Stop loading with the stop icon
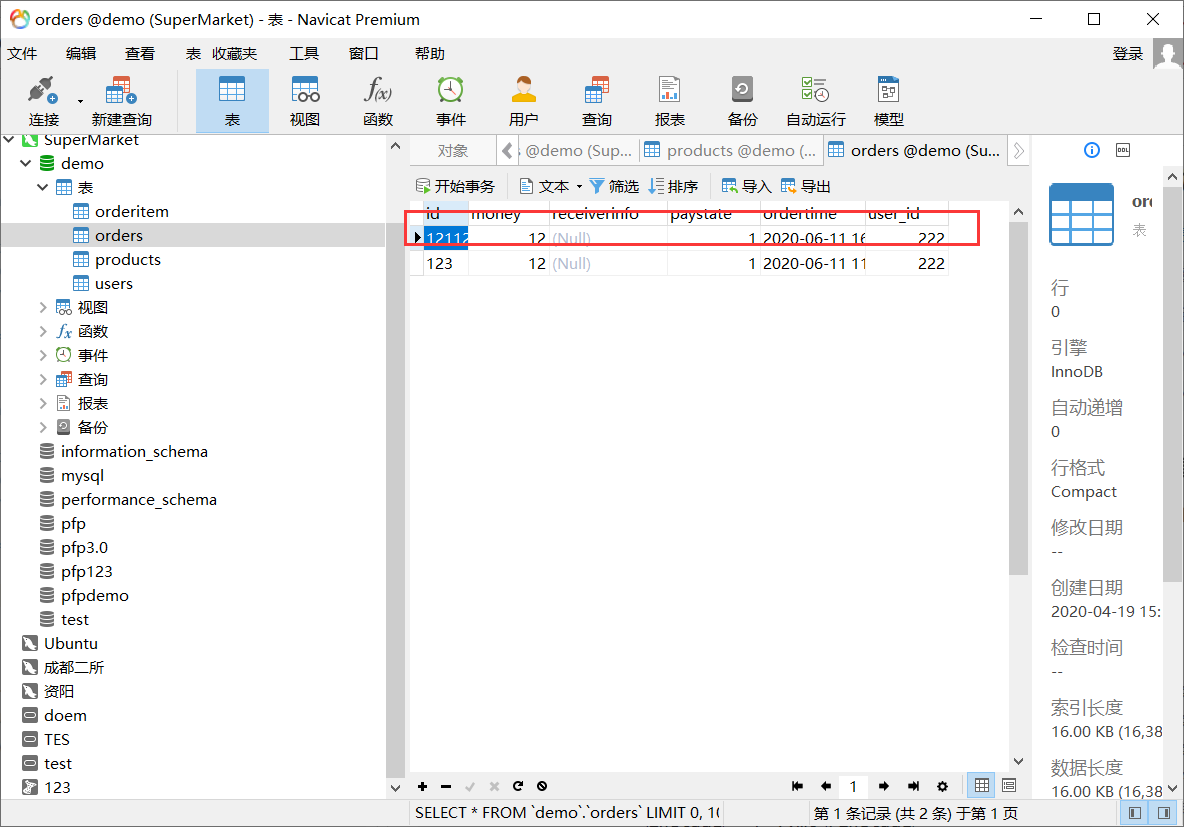Image resolution: width=1184 pixels, height=827 pixels. pos(542,786)
